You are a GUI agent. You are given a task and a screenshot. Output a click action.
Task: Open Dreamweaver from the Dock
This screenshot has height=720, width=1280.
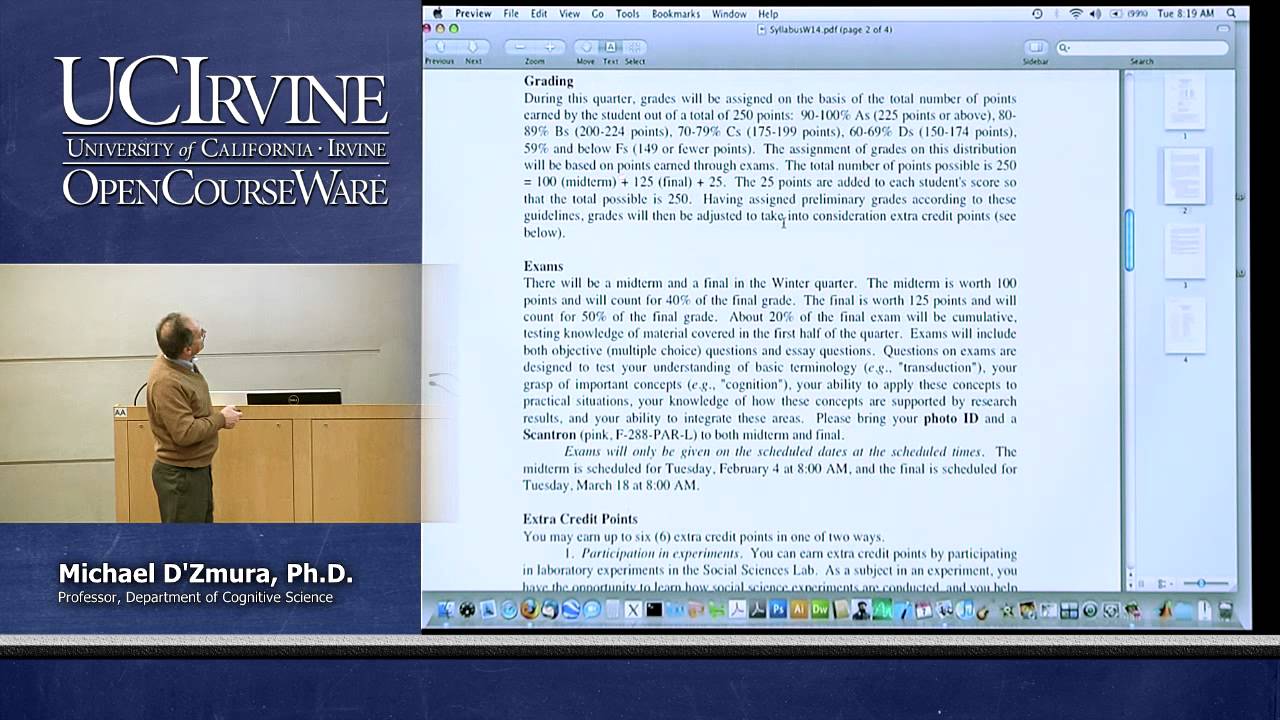pos(819,610)
